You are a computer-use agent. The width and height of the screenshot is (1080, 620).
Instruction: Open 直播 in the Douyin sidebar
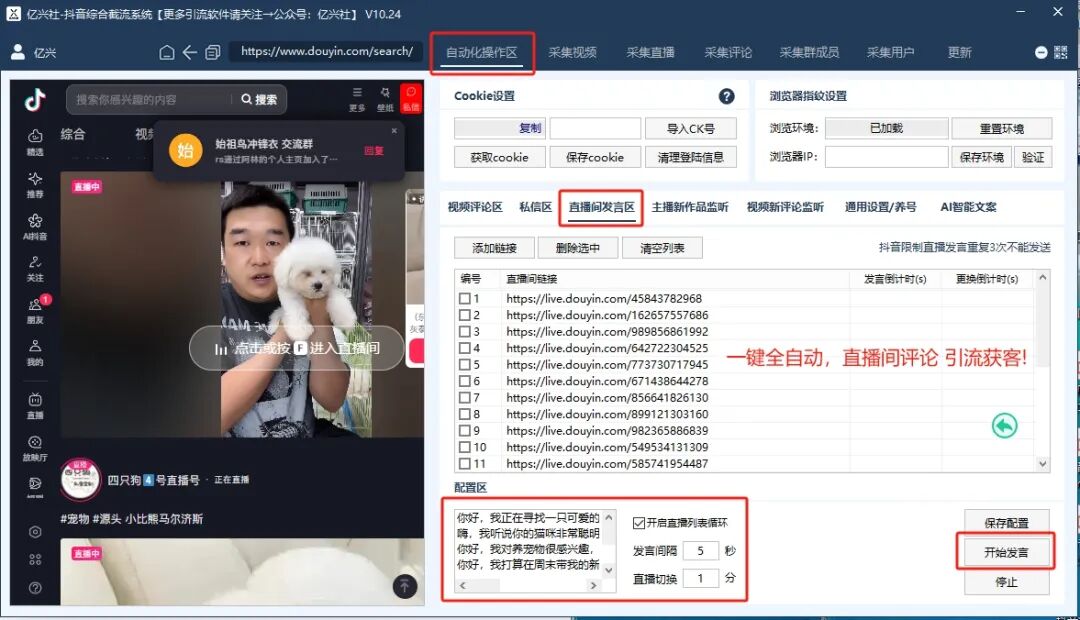coord(35,406)
